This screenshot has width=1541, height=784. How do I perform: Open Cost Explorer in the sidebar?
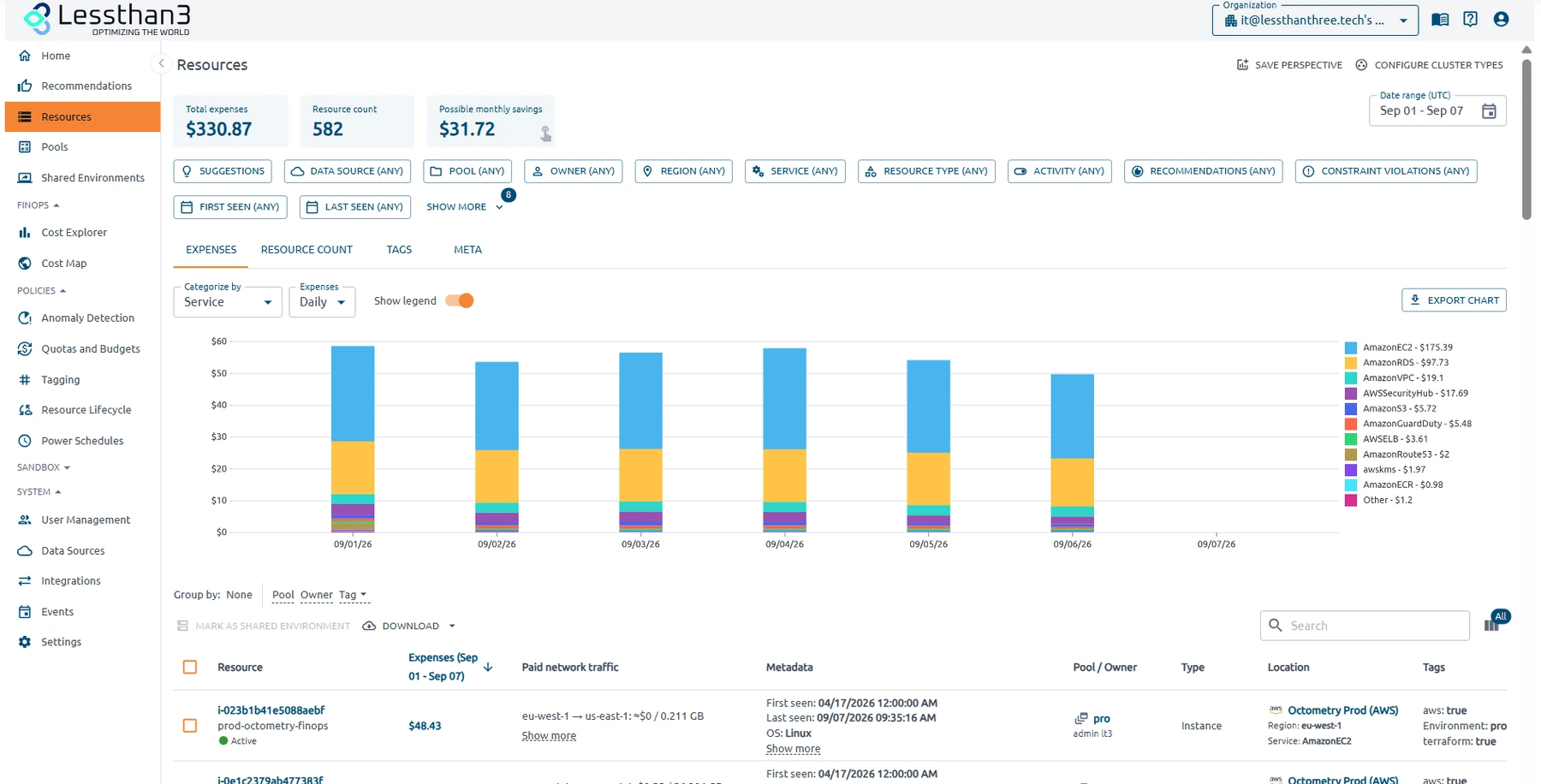click(74, 233)
